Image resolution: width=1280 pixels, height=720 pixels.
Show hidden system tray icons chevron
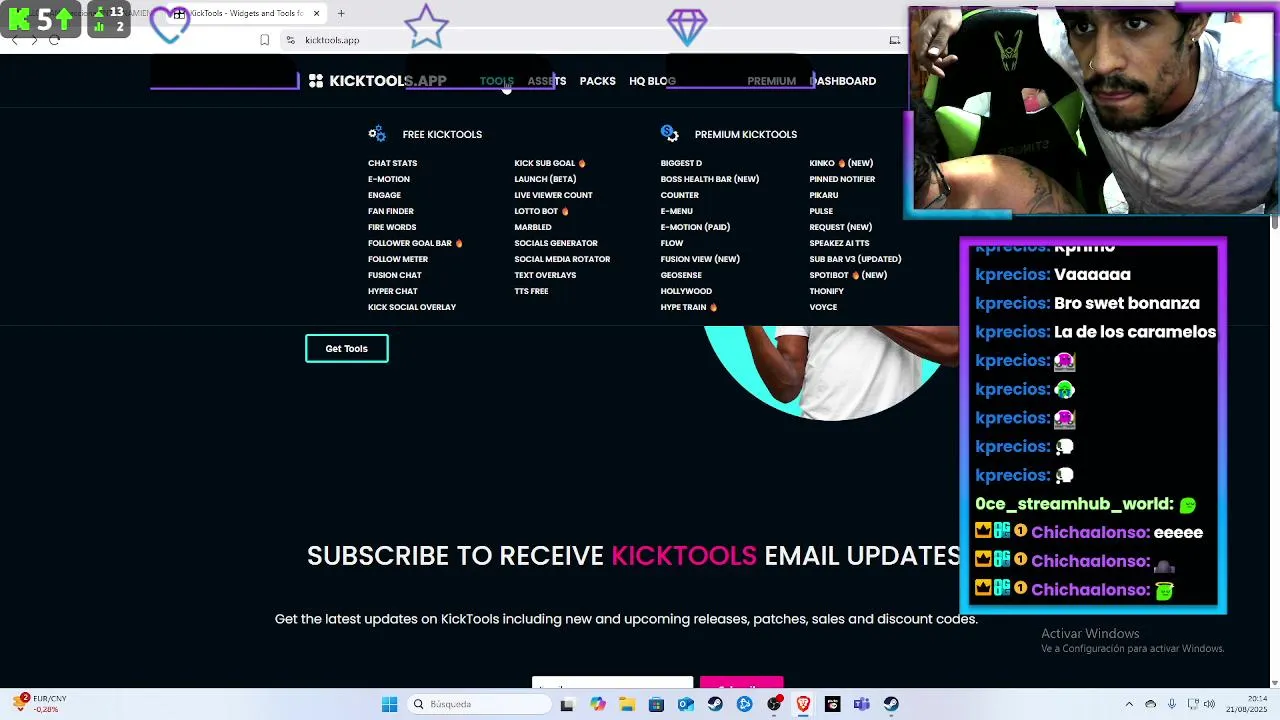(x=1129, y=704)
